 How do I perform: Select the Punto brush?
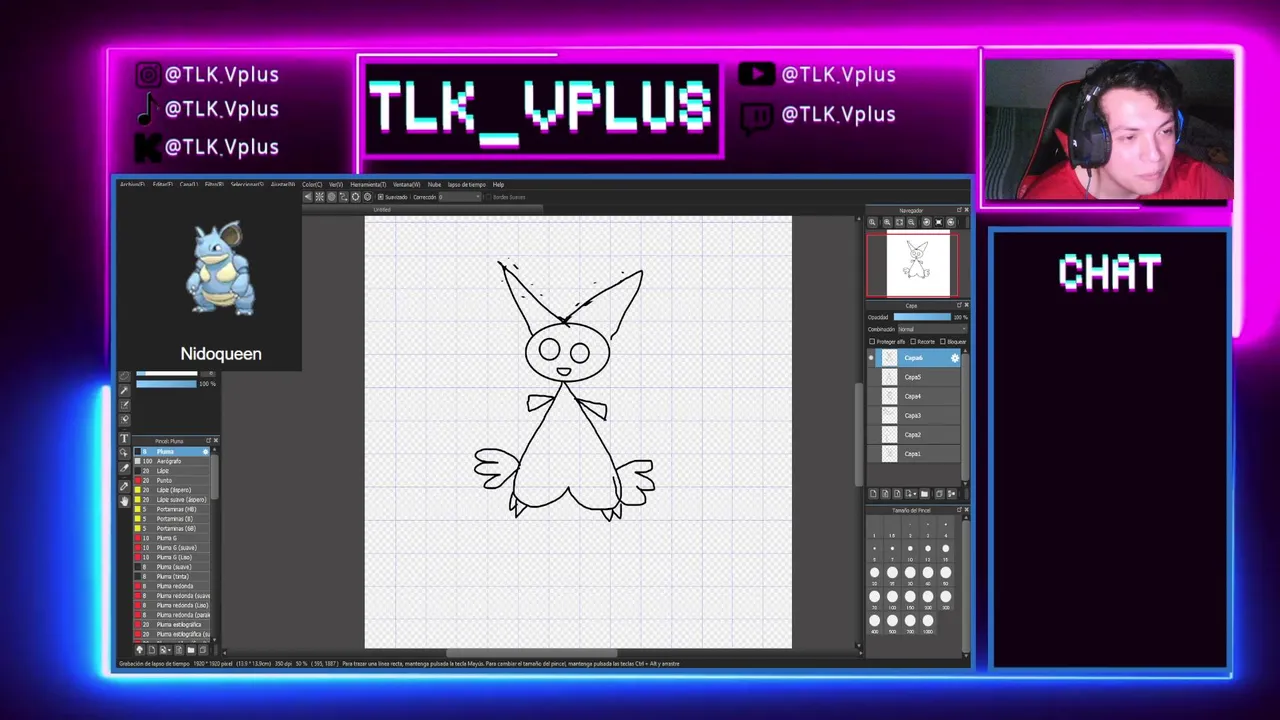point(173,480)
